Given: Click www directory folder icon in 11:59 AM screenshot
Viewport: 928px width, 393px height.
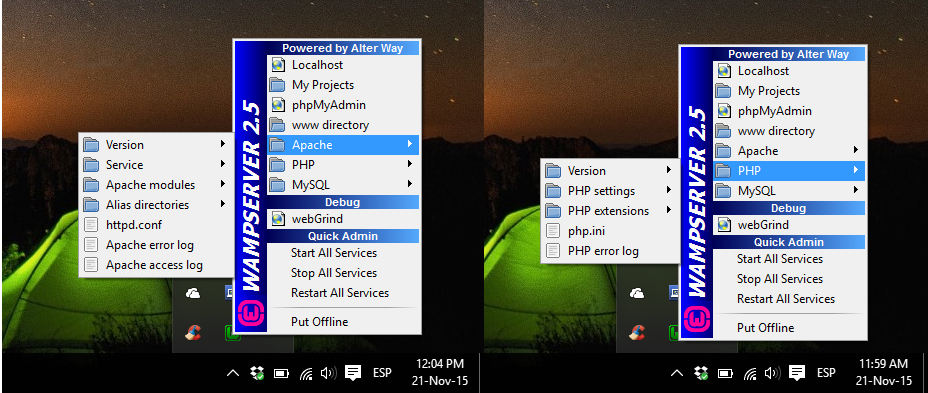Looking at the screenshot, I should click(723, 131).
